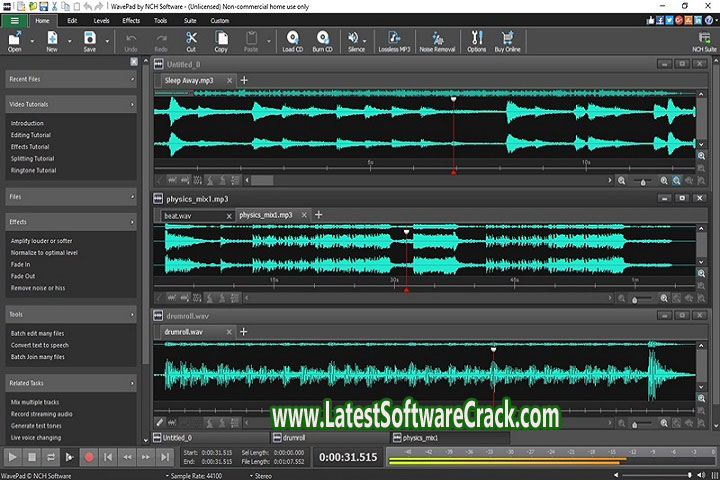Click the Load CD toolbar icon
Viewport: 720px width, 480px height.
(293, 40)
